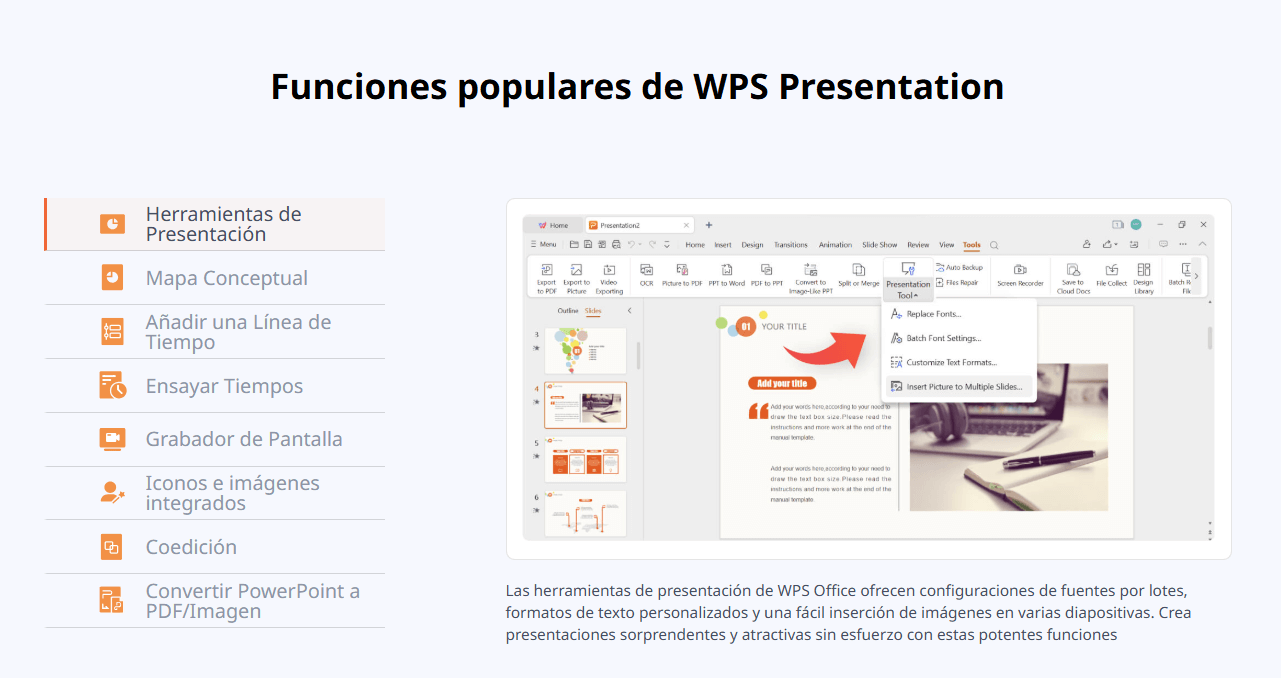This screenshot has height=678, width=1281.
Task: Switch to the Review ribbon tab
Action: point(918,244)
